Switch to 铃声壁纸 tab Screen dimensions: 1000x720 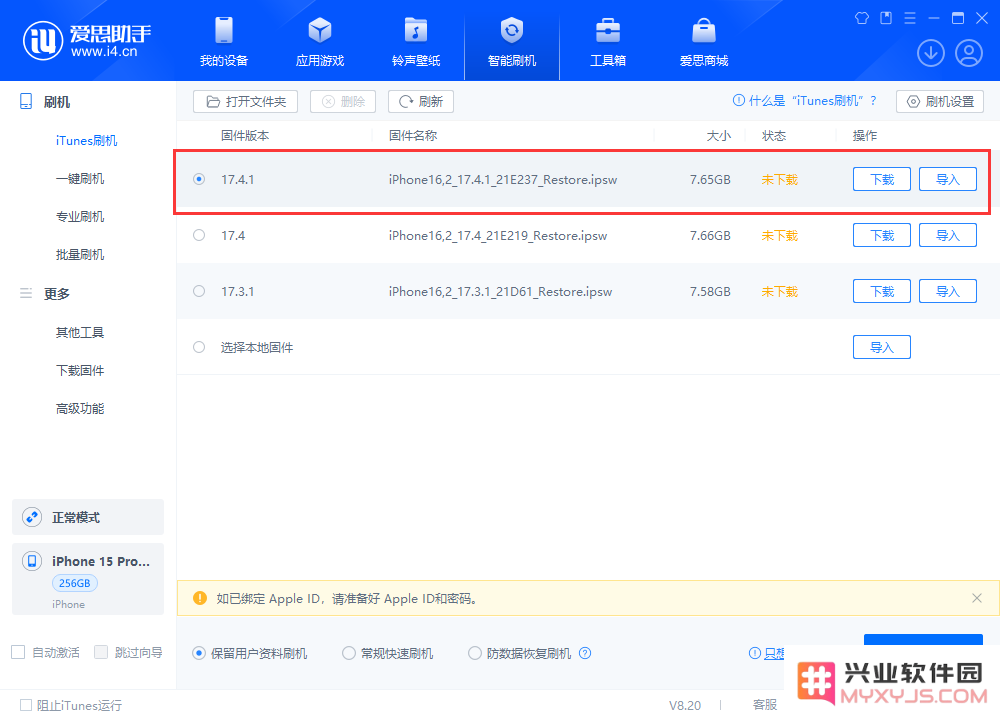416,42
